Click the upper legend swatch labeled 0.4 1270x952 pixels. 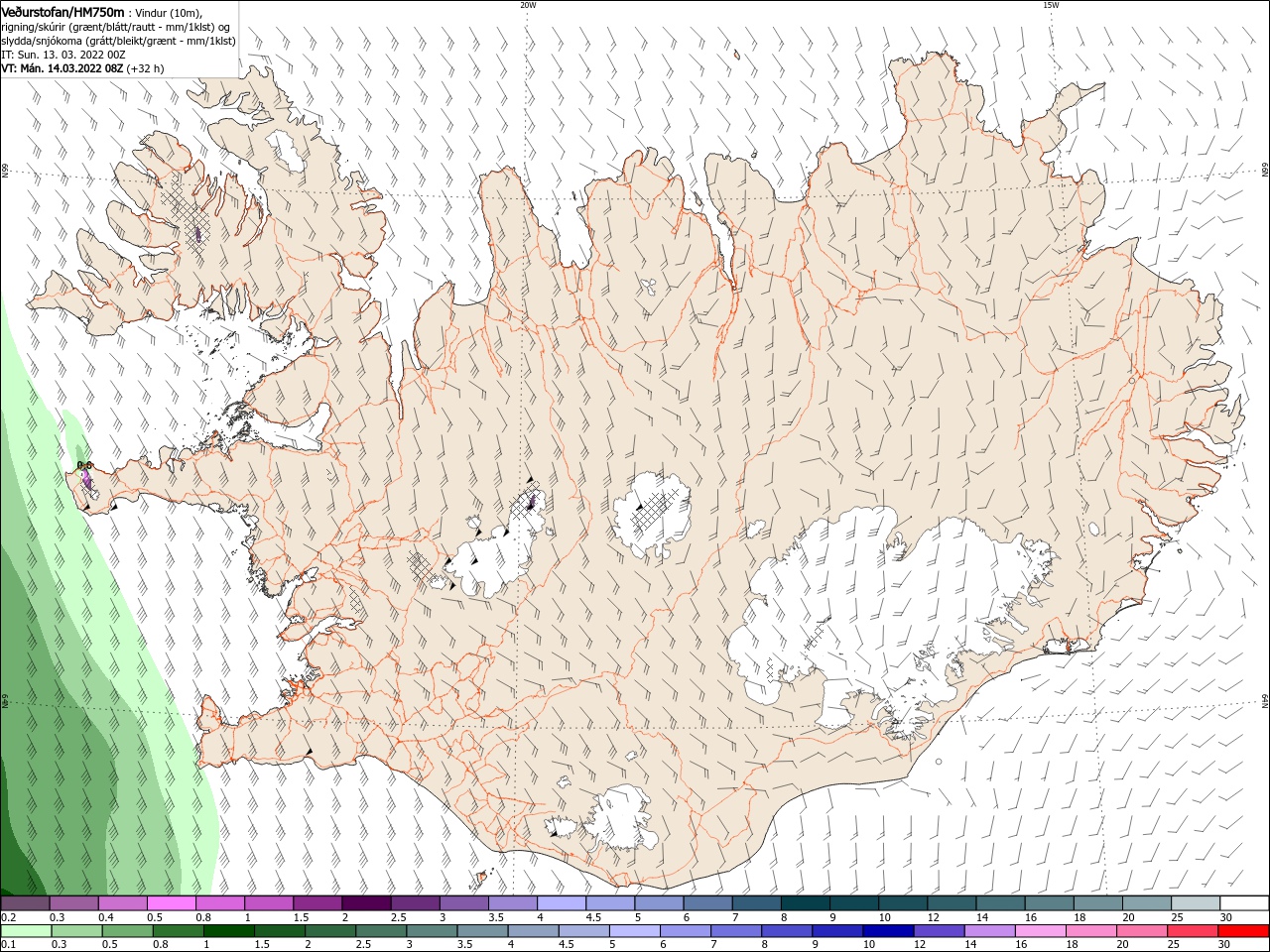(x=122, y=903)
